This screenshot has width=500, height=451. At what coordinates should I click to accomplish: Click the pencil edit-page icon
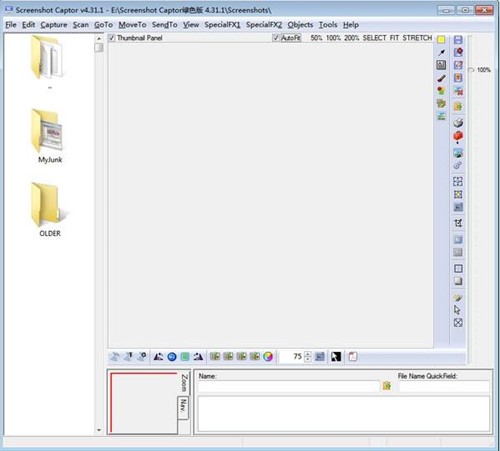click(x=458, y=65)
